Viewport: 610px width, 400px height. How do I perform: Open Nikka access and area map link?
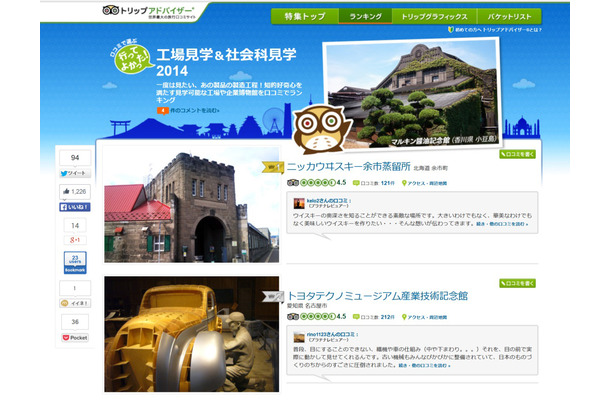tap(427, 183)
